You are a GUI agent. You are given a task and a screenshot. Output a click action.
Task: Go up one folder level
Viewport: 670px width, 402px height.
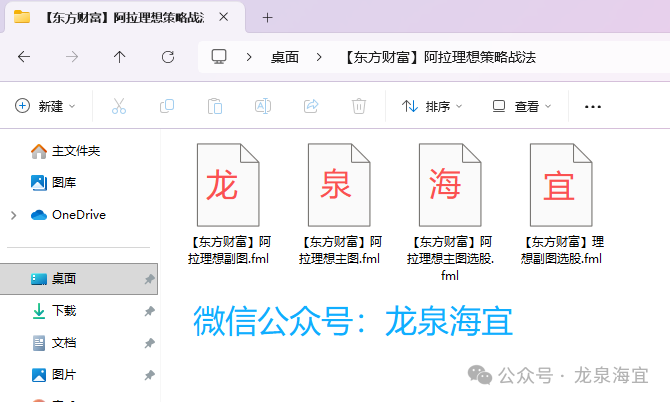click(x=120, y=57)
